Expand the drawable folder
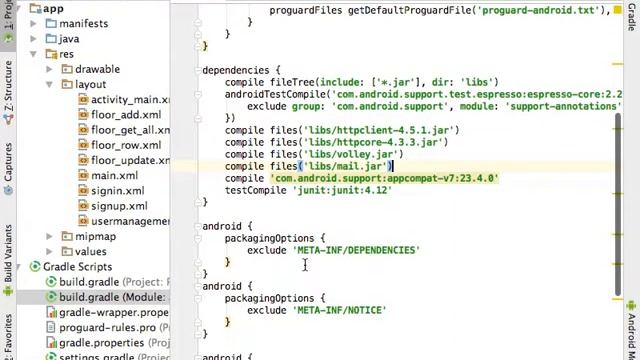The image size is (640, 360). click(x=49, y=69)
